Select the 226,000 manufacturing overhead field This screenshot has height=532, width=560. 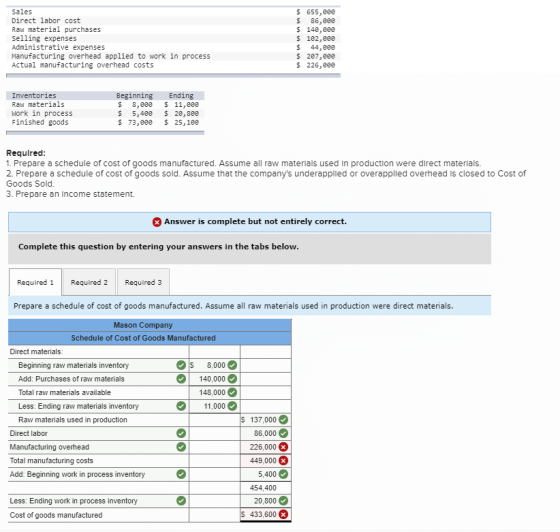click(266, 447)
